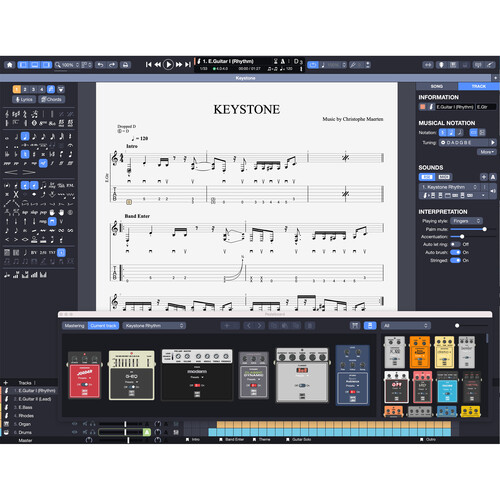Open the Playing style Fingers dropdown
Screen dimensions: 500x500
click(x=466, y=221)
